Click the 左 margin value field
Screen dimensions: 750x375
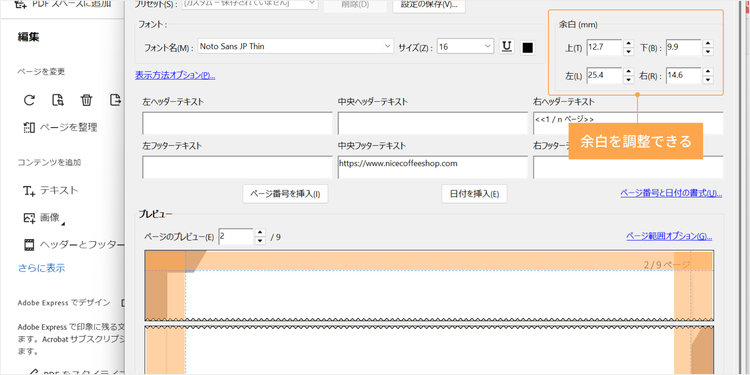pyautogui.click(x=605, y=75)
